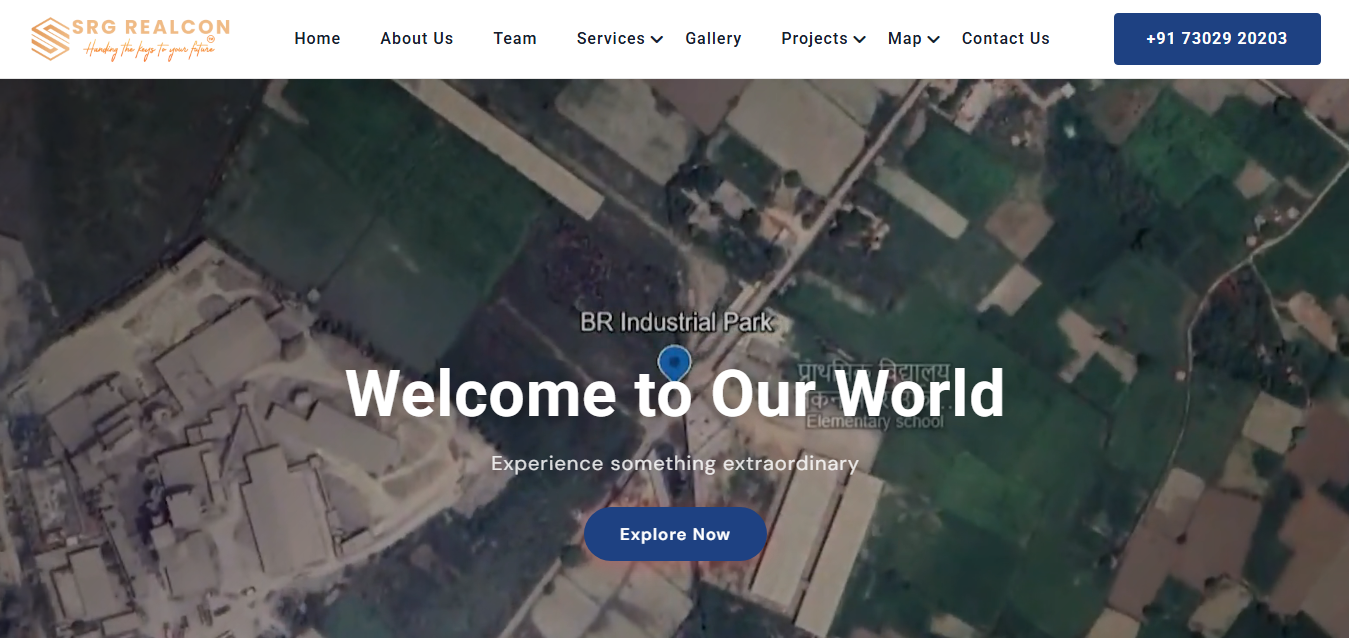Viewport: 1349px width, 638px height.
Task: Expand the chevron next to Map
Action: click(934, 40)
